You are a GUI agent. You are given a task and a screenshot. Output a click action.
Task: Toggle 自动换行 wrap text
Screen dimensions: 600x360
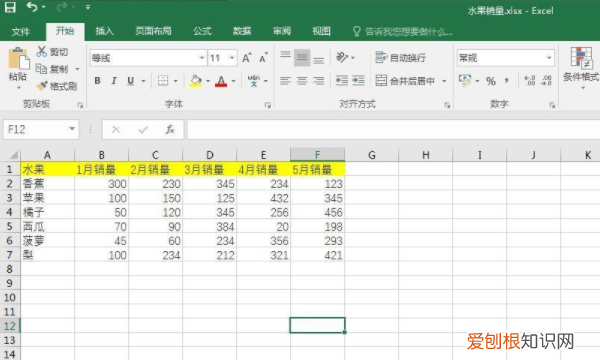tap(401, 58)
